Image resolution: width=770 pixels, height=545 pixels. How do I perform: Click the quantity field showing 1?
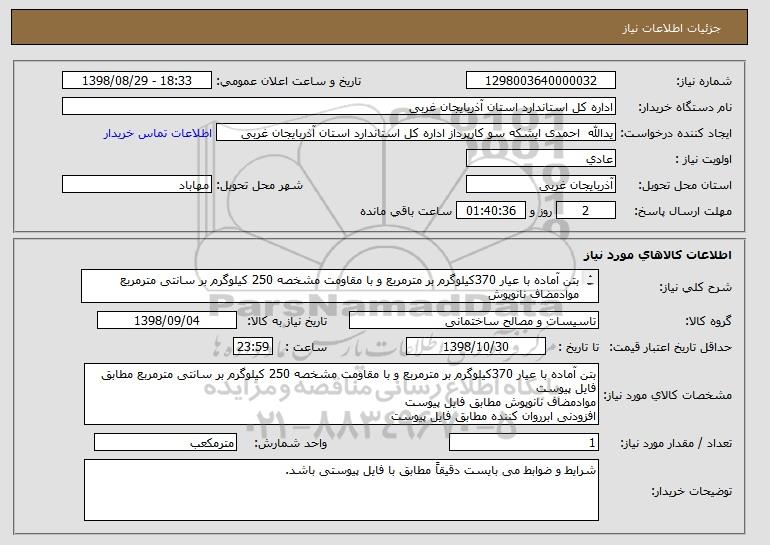524,442
